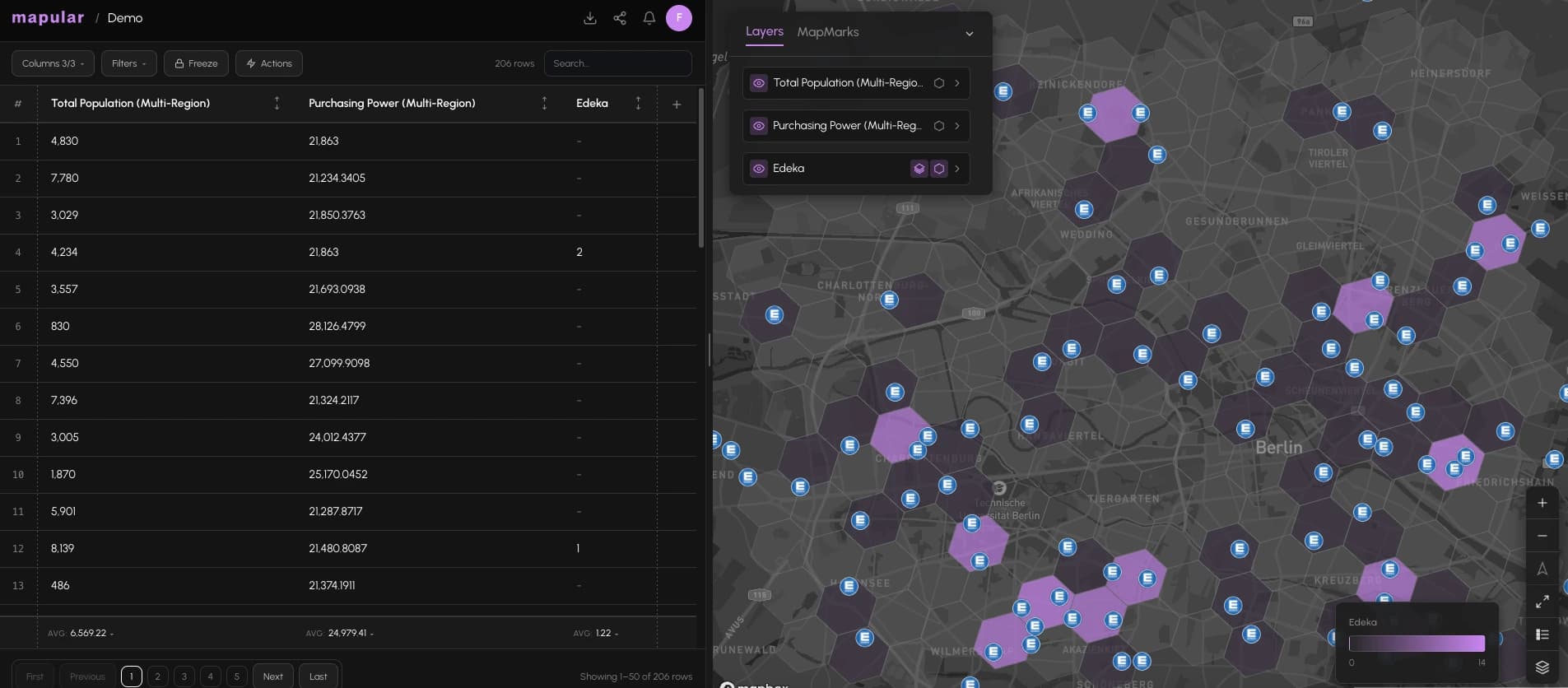Open Total Population AVG aggregation dropdown

tap(81, 633)
